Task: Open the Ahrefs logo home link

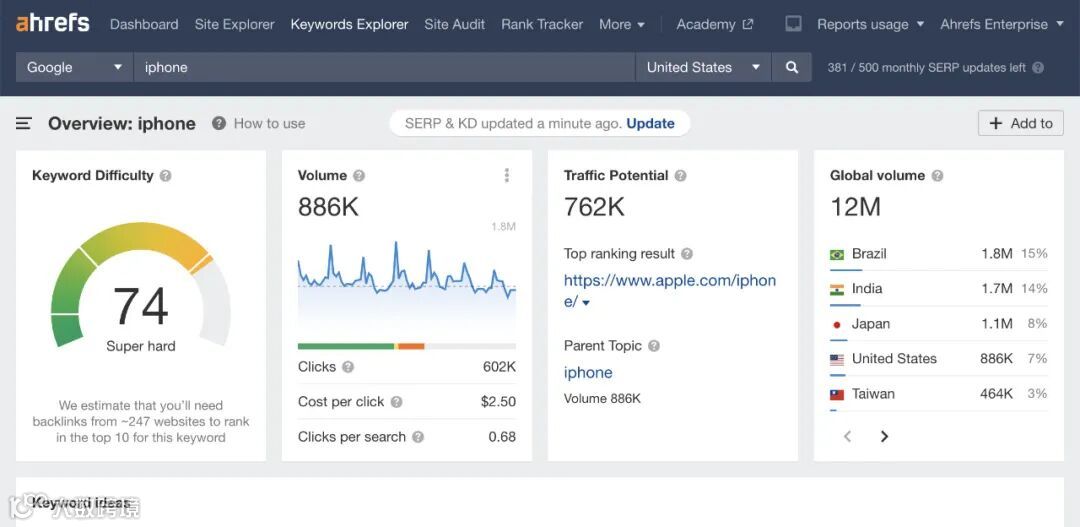Action: 52,23
